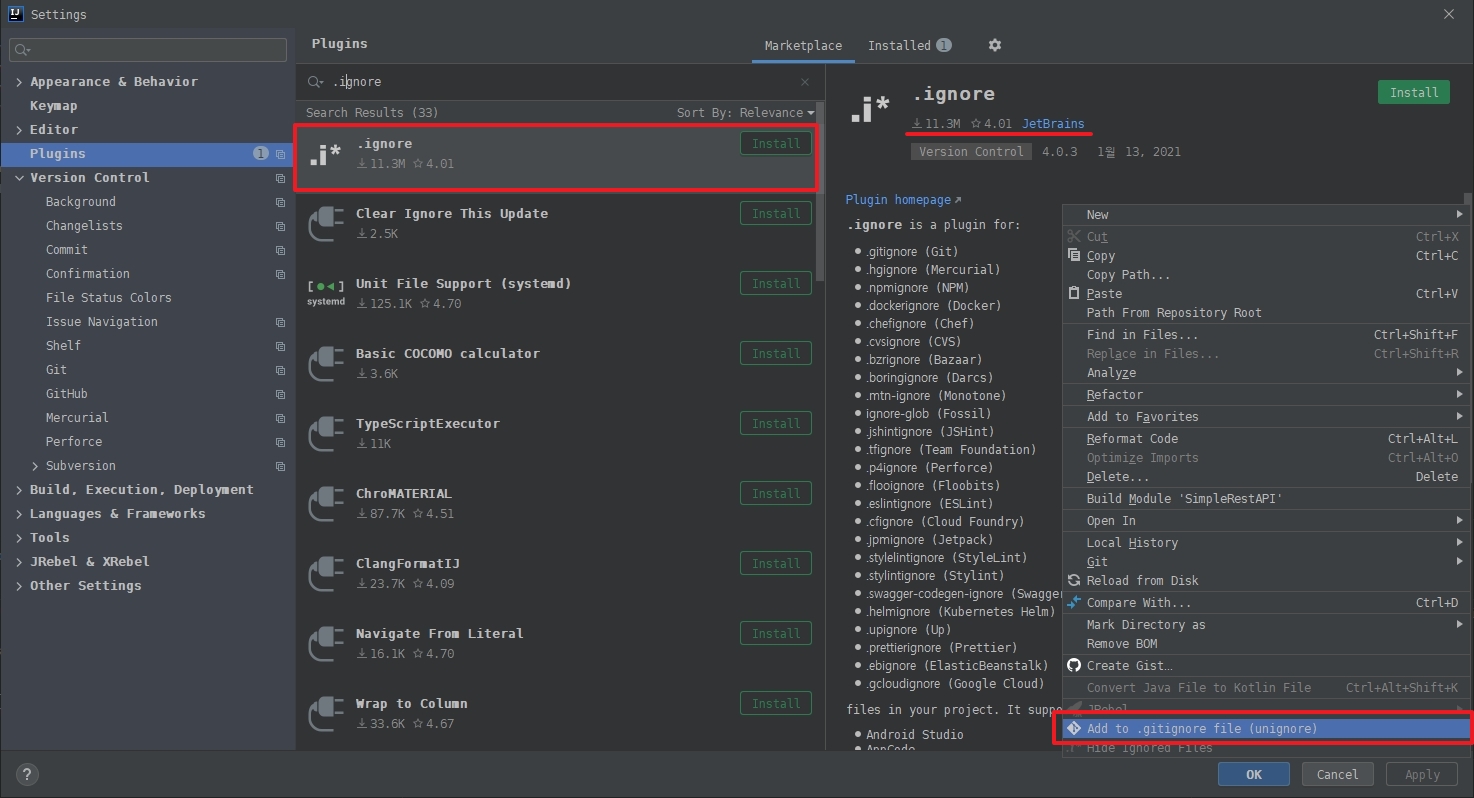Confirm settings with the OK button
The width and height of the screenshot is (1474, 798).
(1254, 774)
